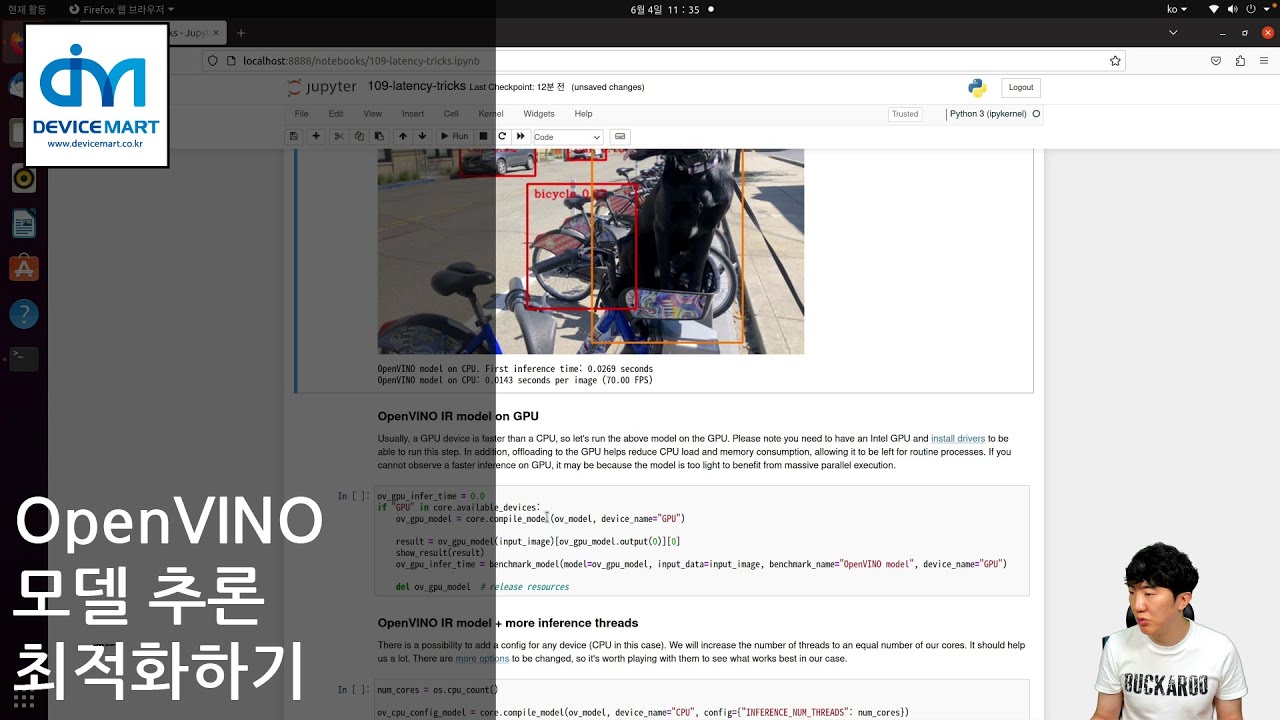Open the ko input language dropdown
Image resolution: width=1280 pixels, height=720 pixels.
click(x=1177, y=9)
